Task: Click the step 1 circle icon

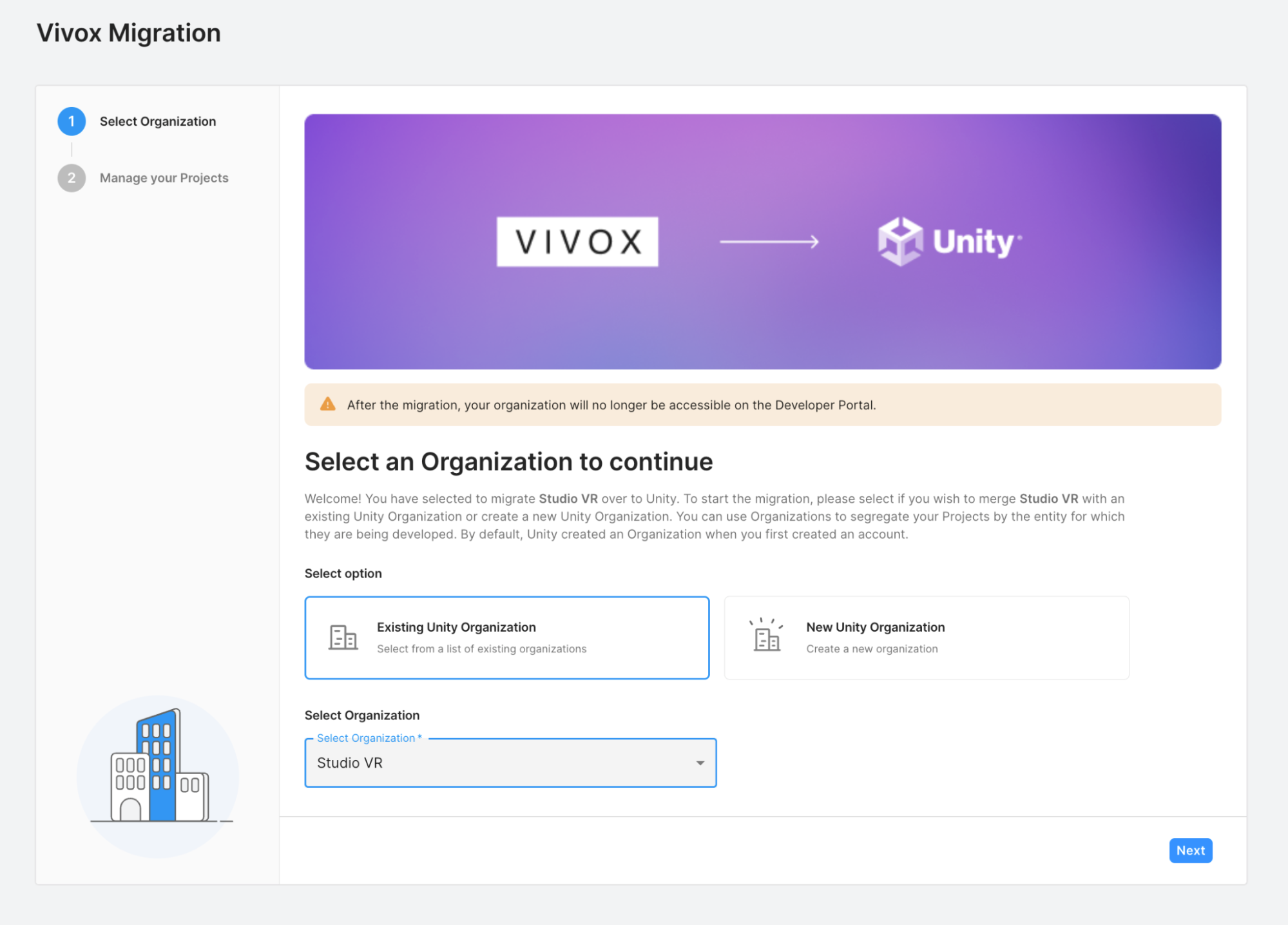Action: click(72, 121)
